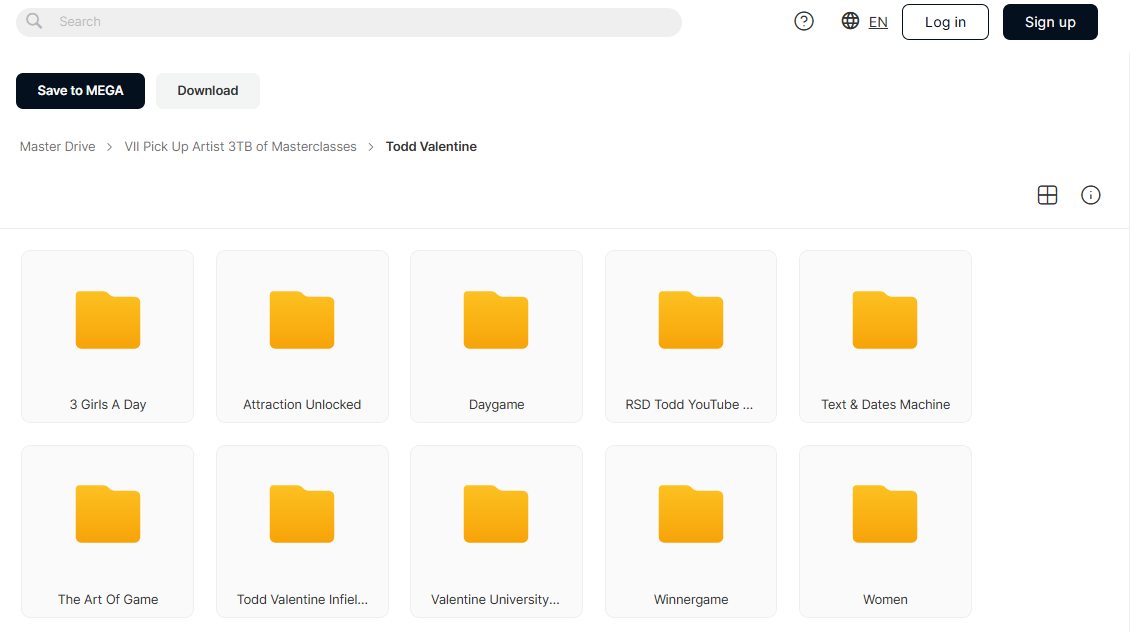Open the Todd Valentine Infiel... folder icon
This screenshot has height=632, width=1130.
coord(302,514)
